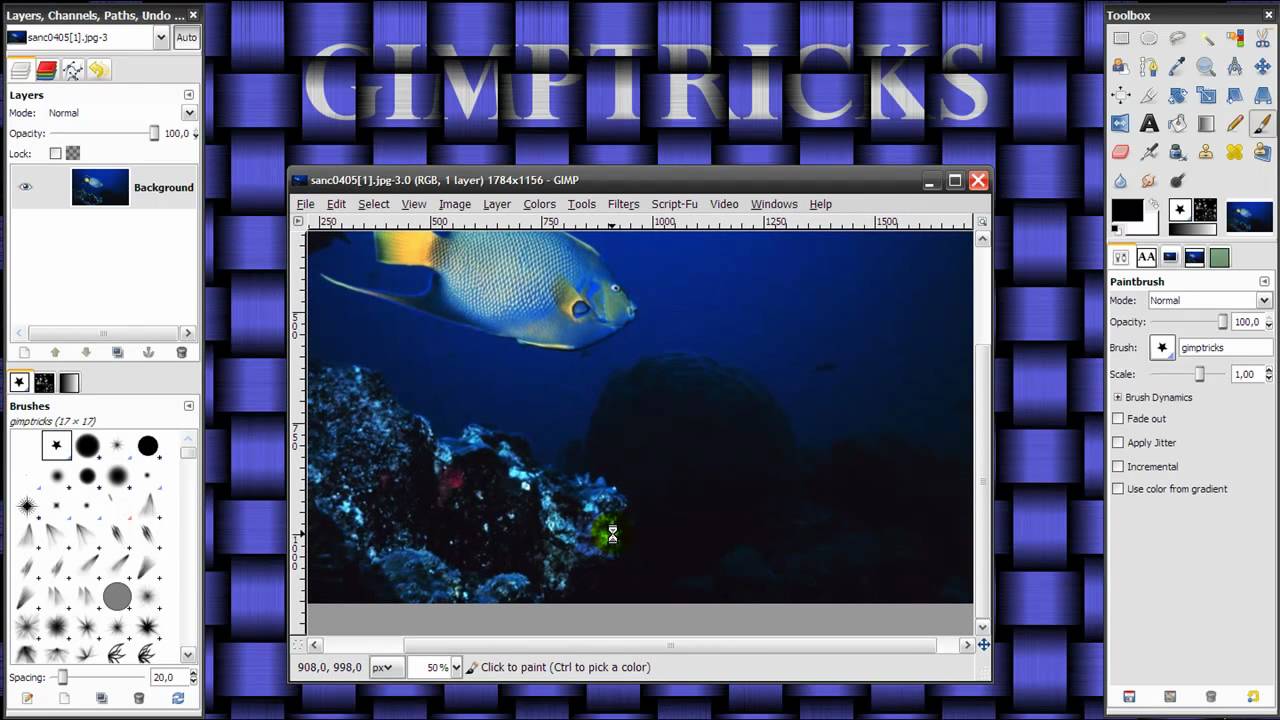1280x720 pixels.
Task: Select the Scissors Select tool
Action: pyautogui.click(x=1262, y=39)
